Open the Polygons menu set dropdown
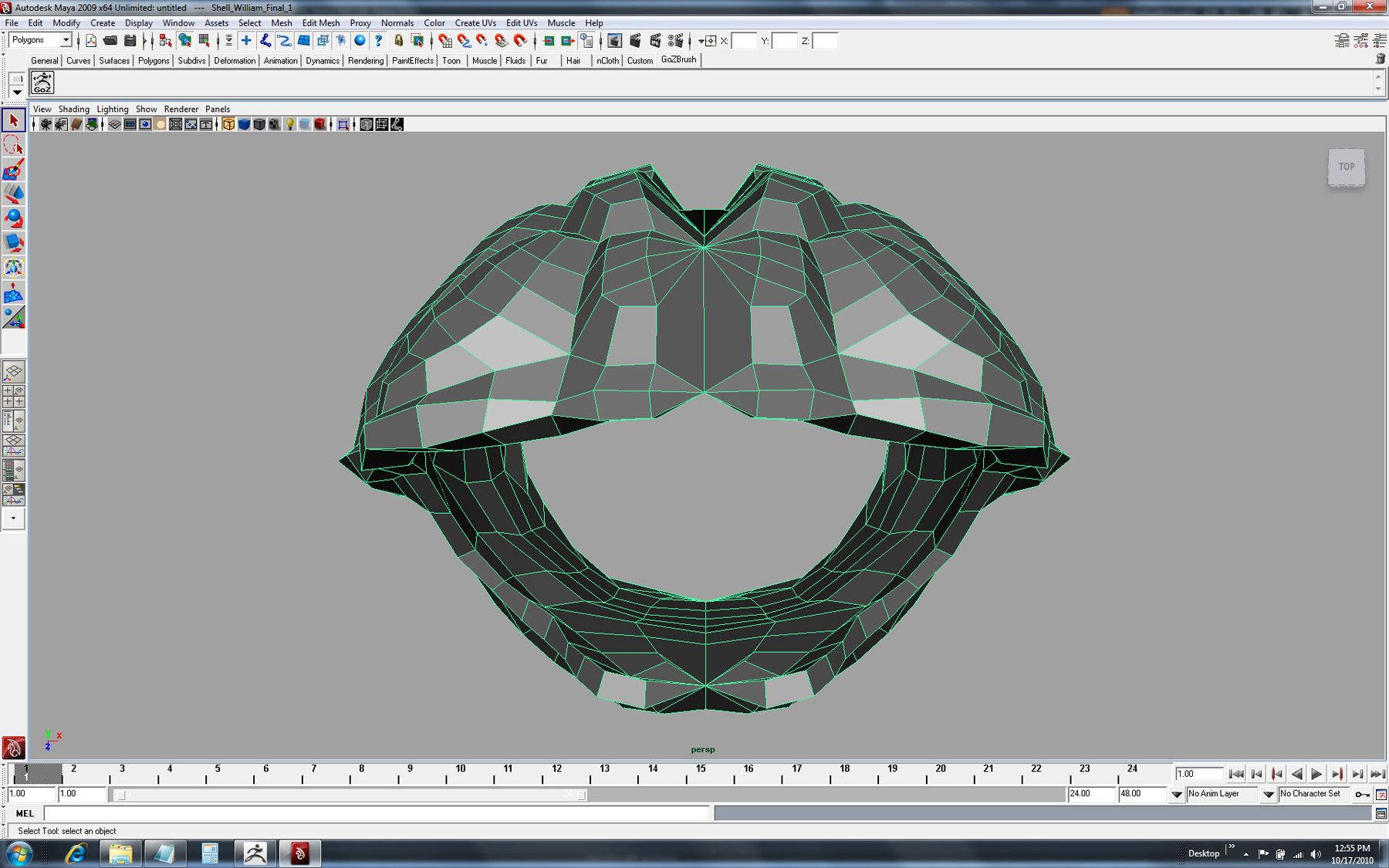The image size is (1389, 868). tap(66, 40)
